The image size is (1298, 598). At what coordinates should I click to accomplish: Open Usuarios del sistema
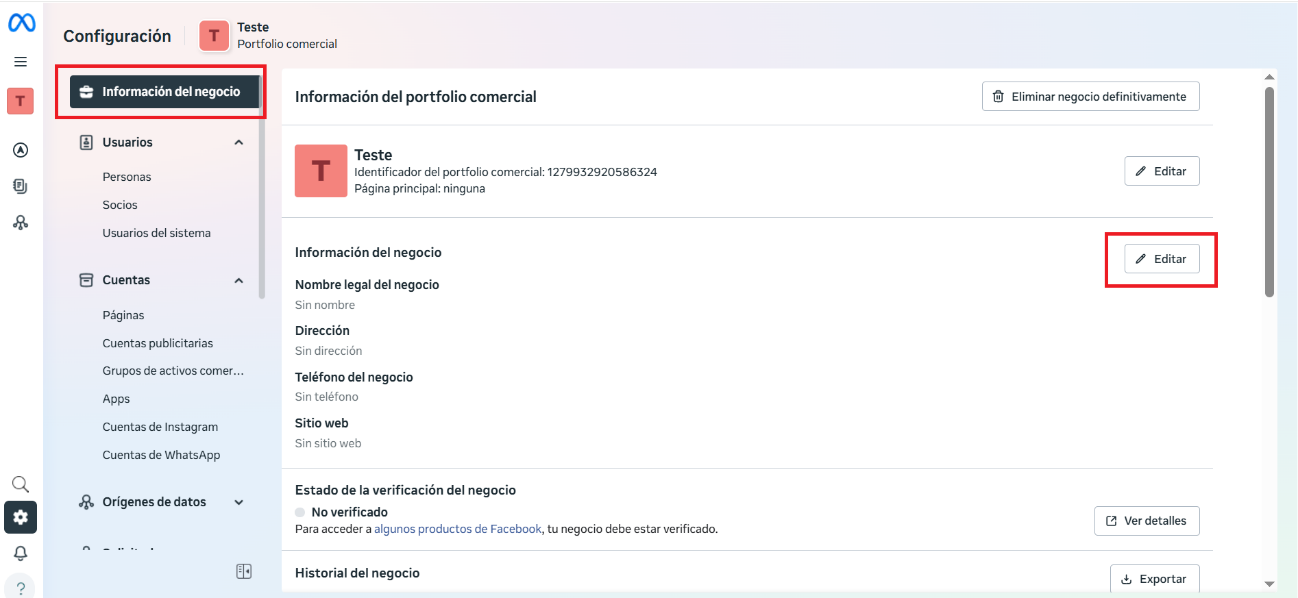coord(157,233)
